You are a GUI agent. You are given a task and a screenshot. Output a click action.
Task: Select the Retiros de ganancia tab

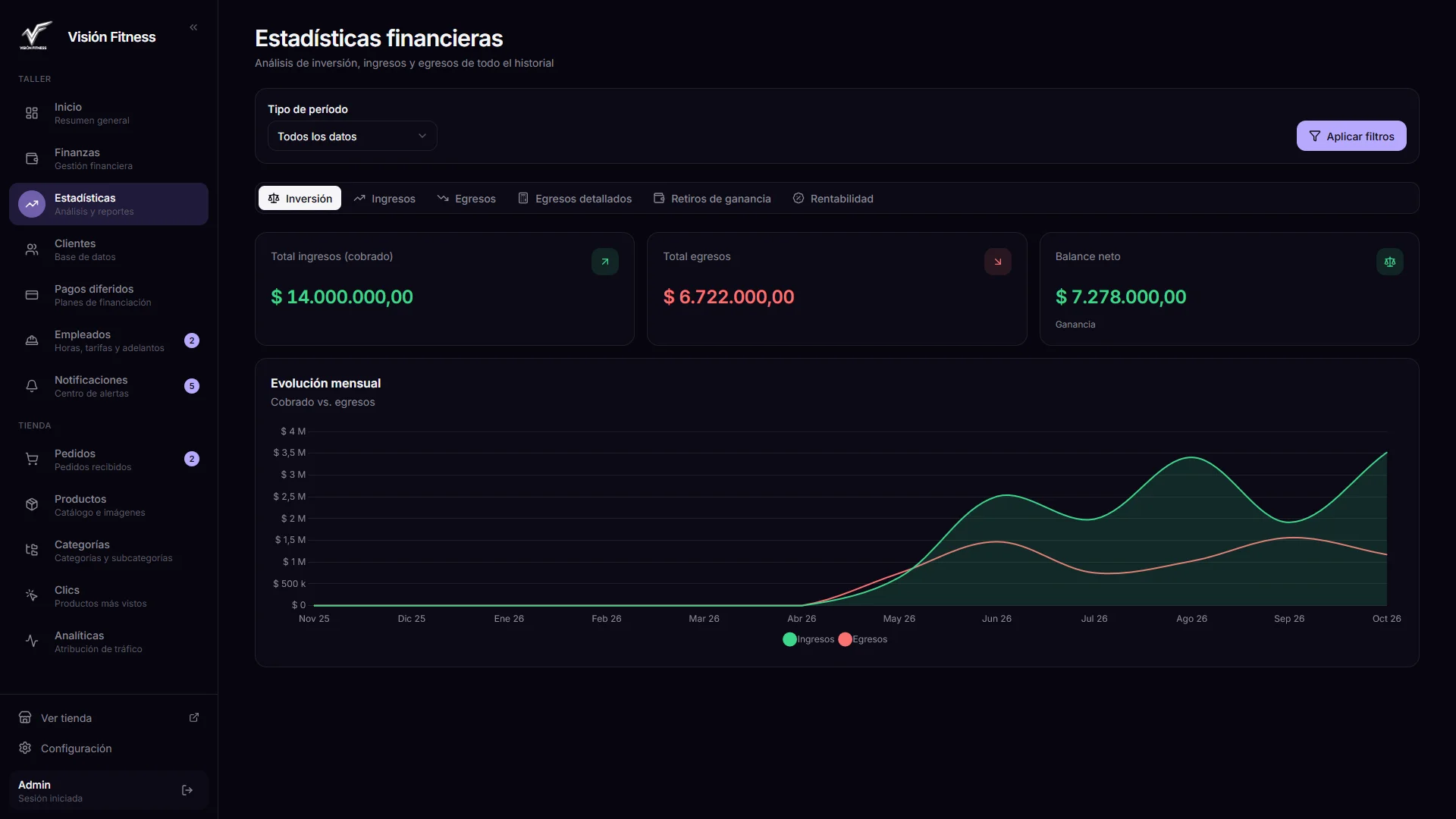(711, 199)
